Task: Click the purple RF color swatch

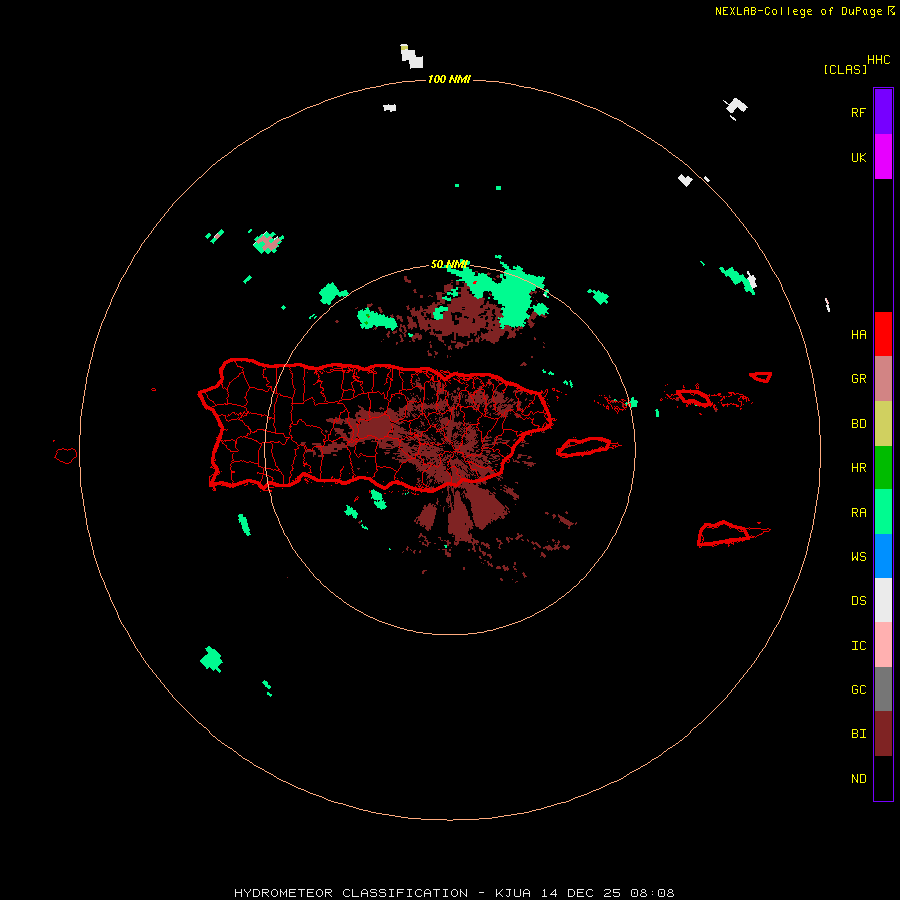Action: pos(883,112)
